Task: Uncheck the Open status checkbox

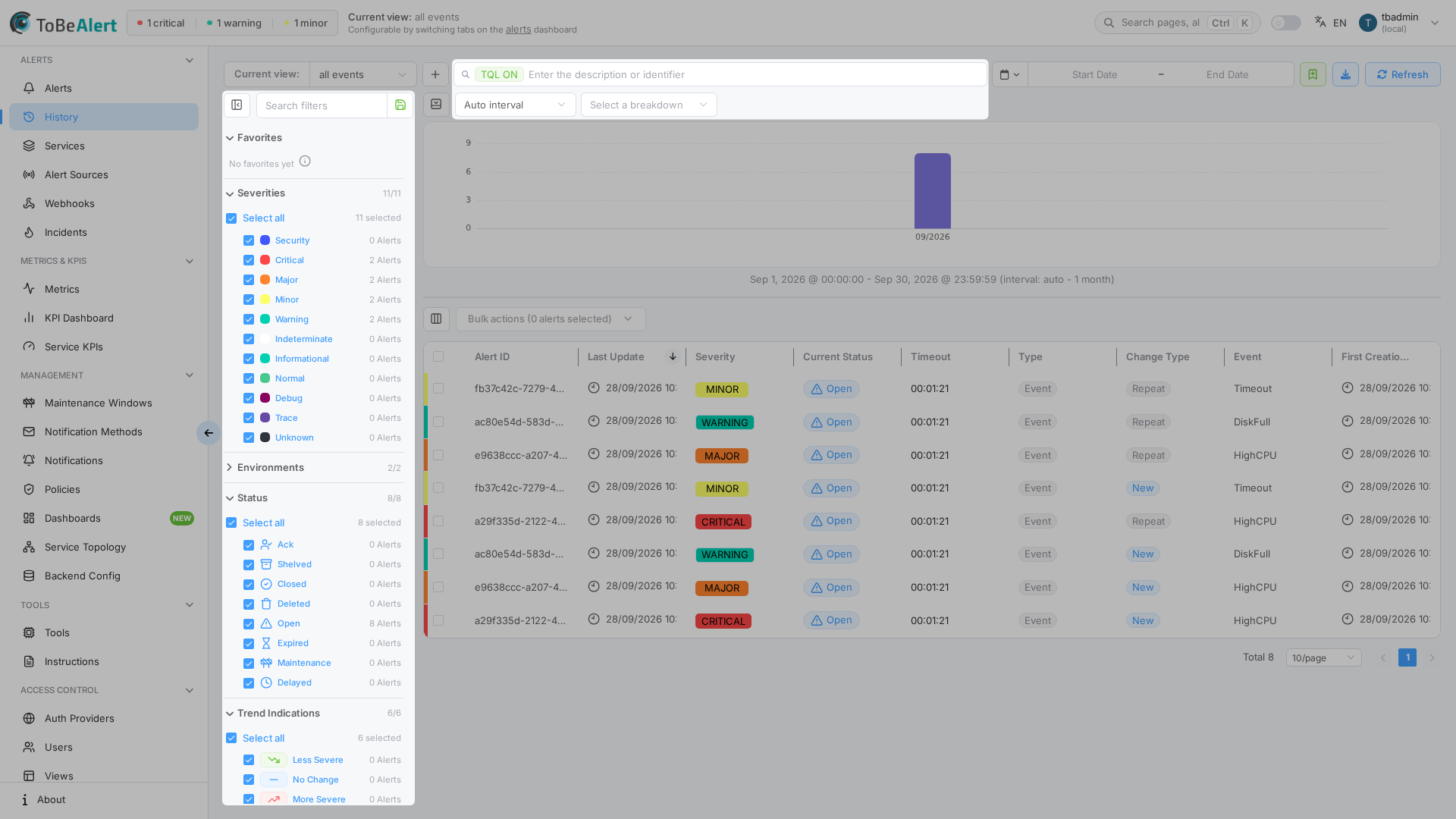Action: 249,624
